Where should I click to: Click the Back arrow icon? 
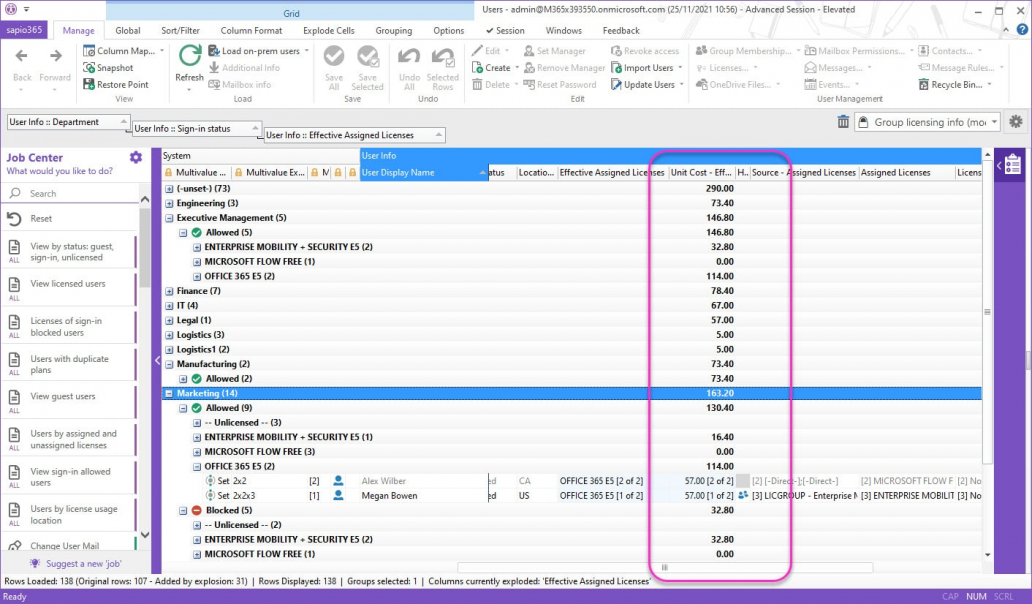(x=22, y=57)
